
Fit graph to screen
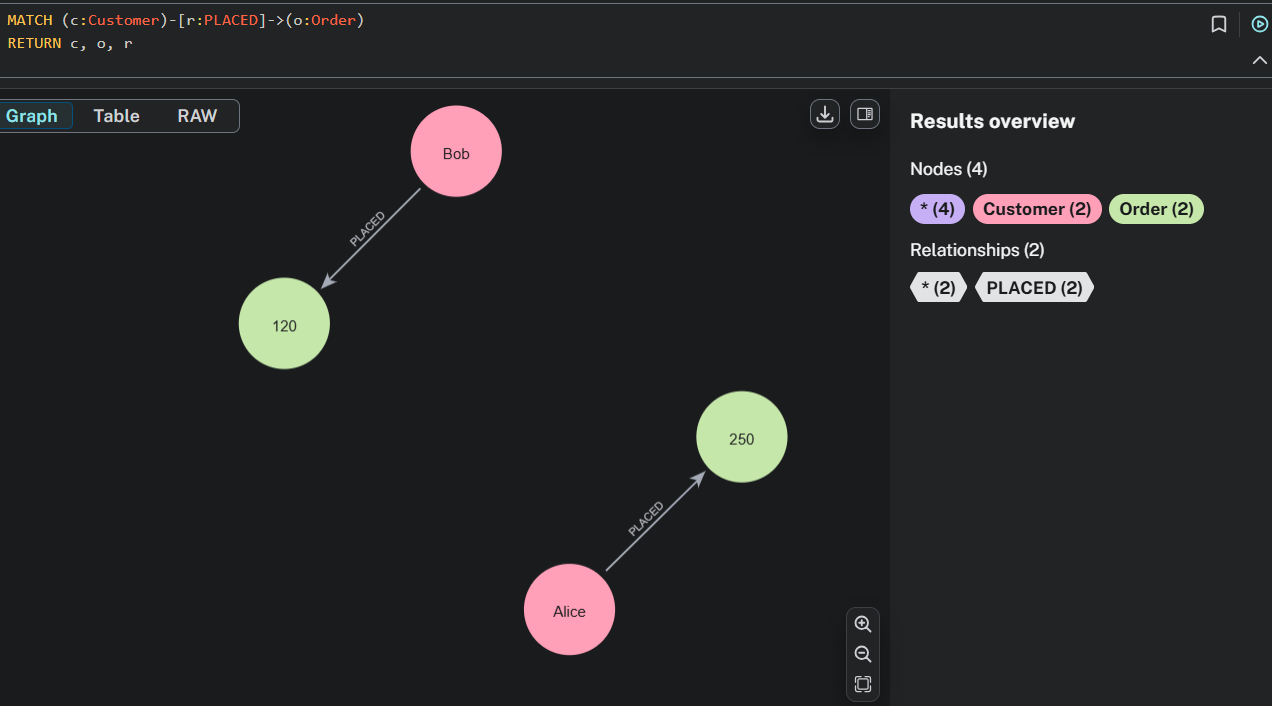(x=863, y=684)
